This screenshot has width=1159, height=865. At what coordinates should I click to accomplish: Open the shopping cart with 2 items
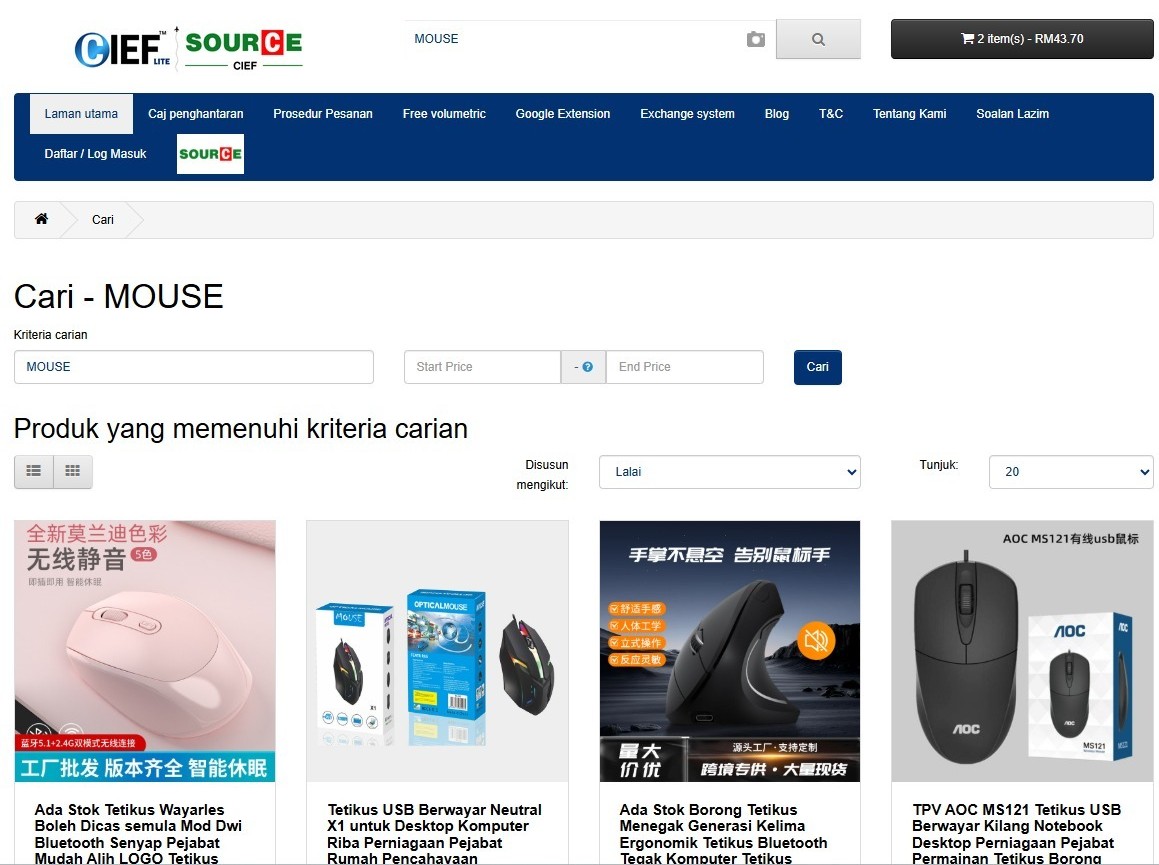(x=1022, y=39)
